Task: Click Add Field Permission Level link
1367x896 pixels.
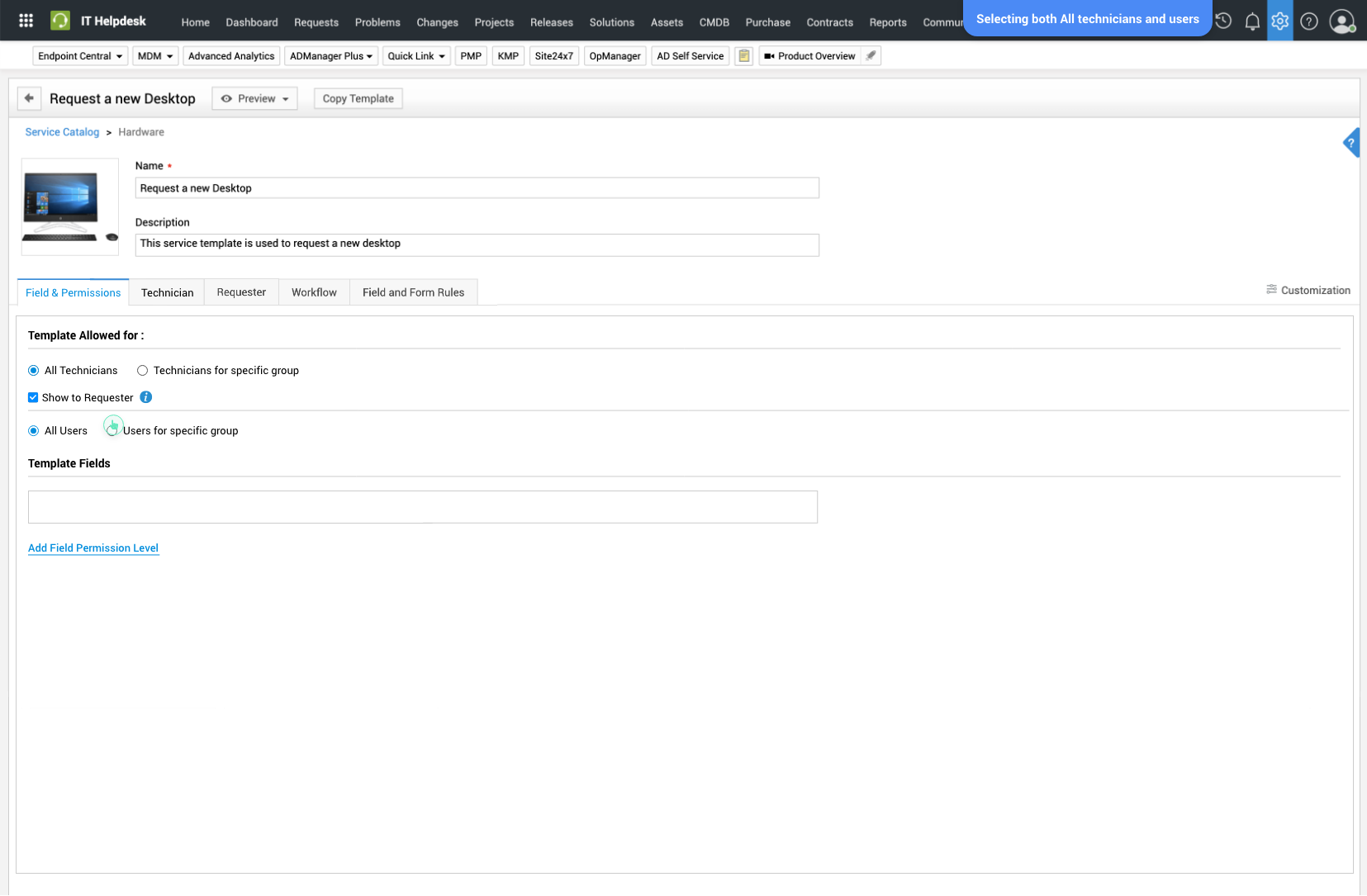Action: [x=93, y=548]
